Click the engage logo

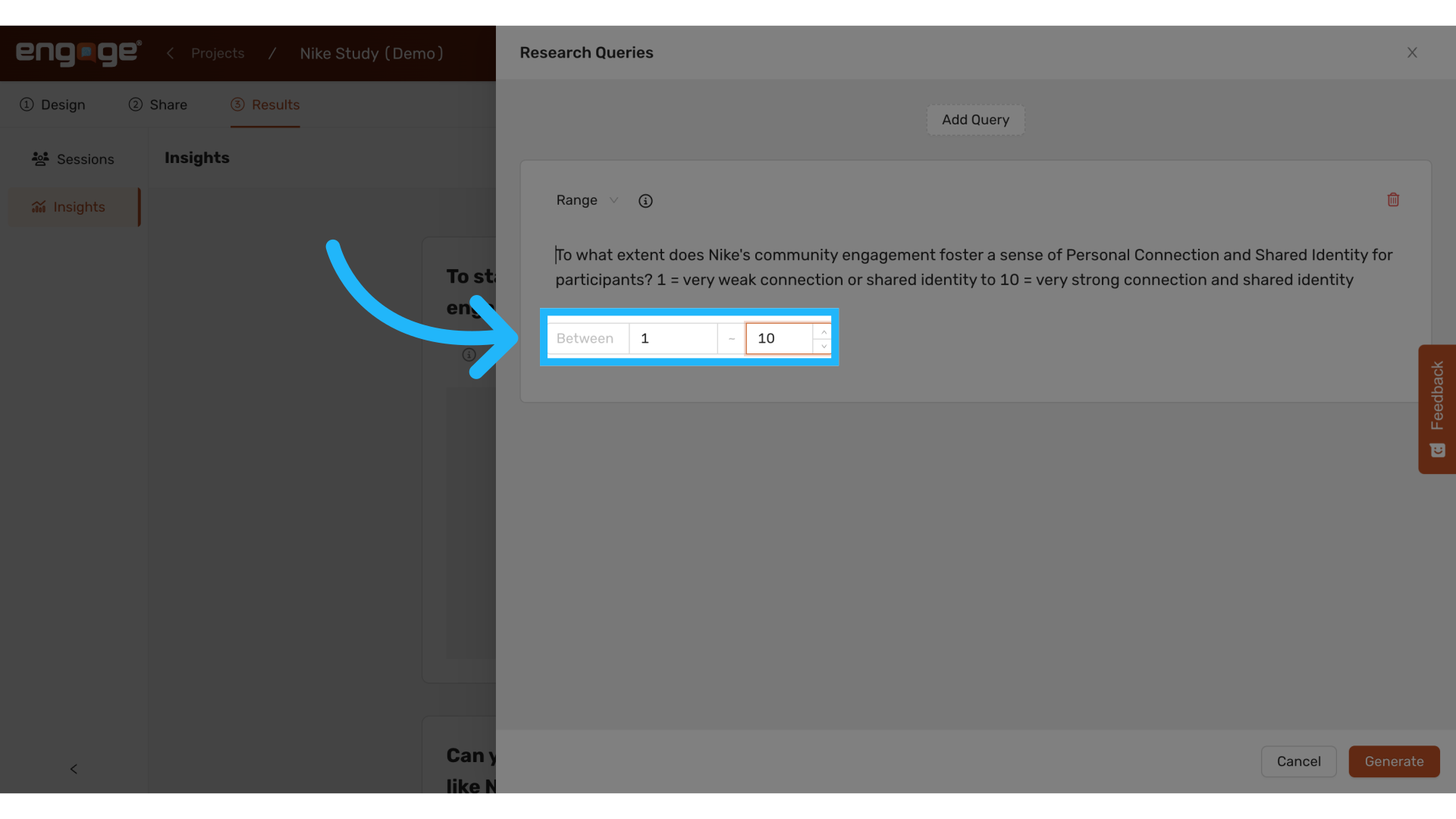click(x=79, y=53)
